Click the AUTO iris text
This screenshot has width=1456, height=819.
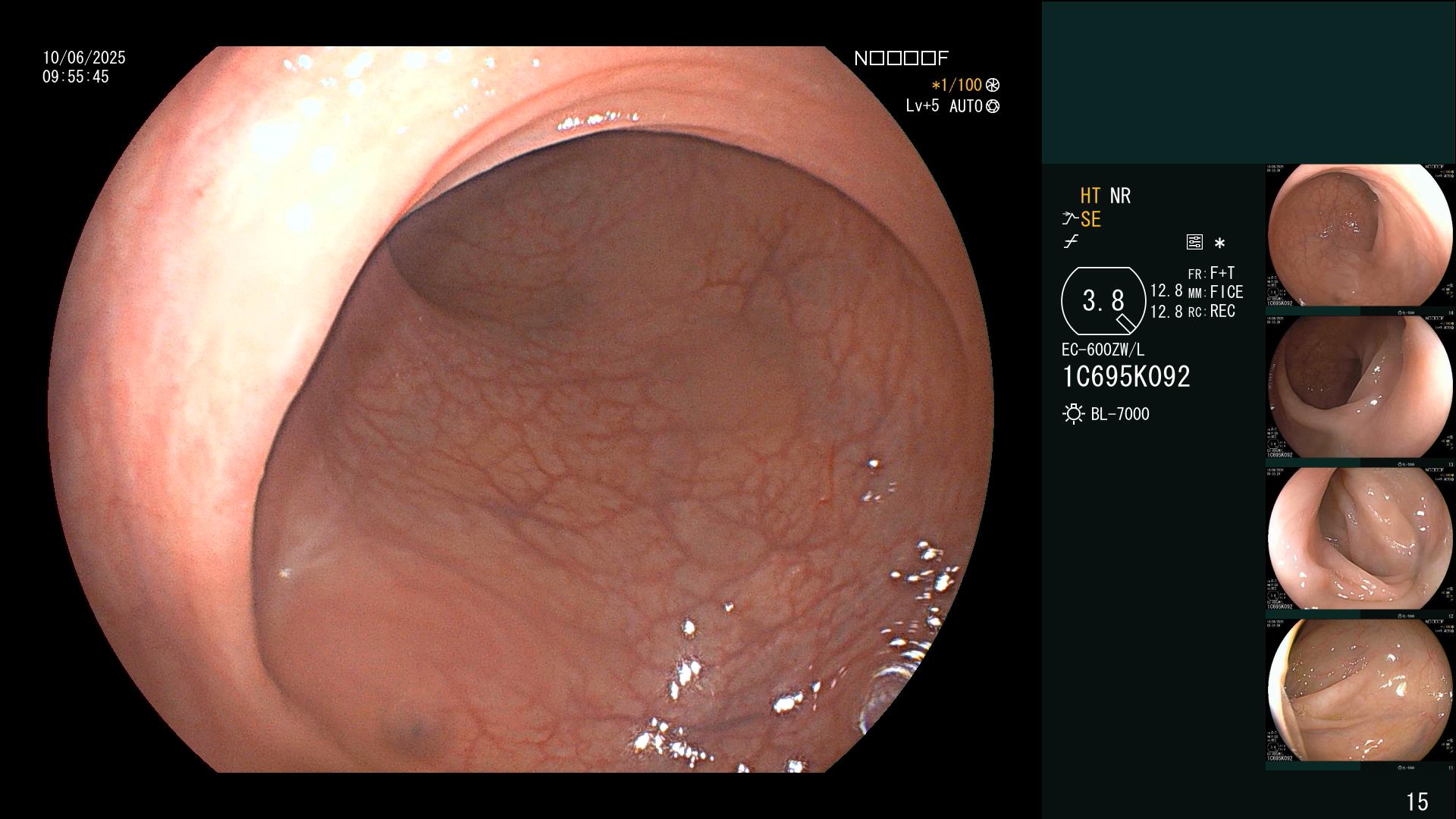pos(966,106)
